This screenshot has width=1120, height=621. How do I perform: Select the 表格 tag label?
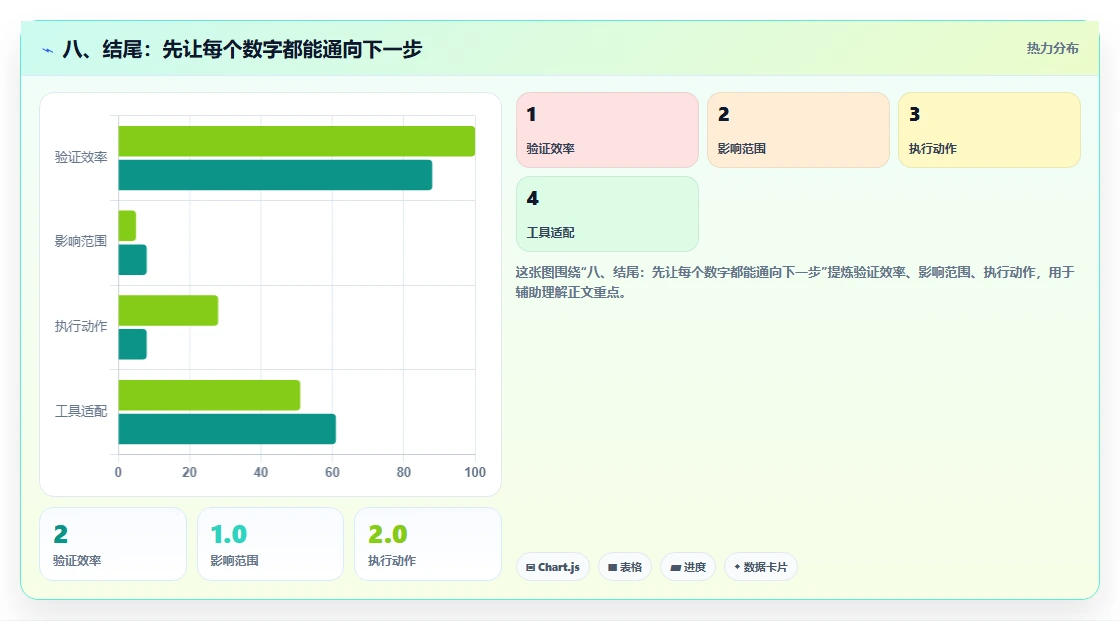631,567
